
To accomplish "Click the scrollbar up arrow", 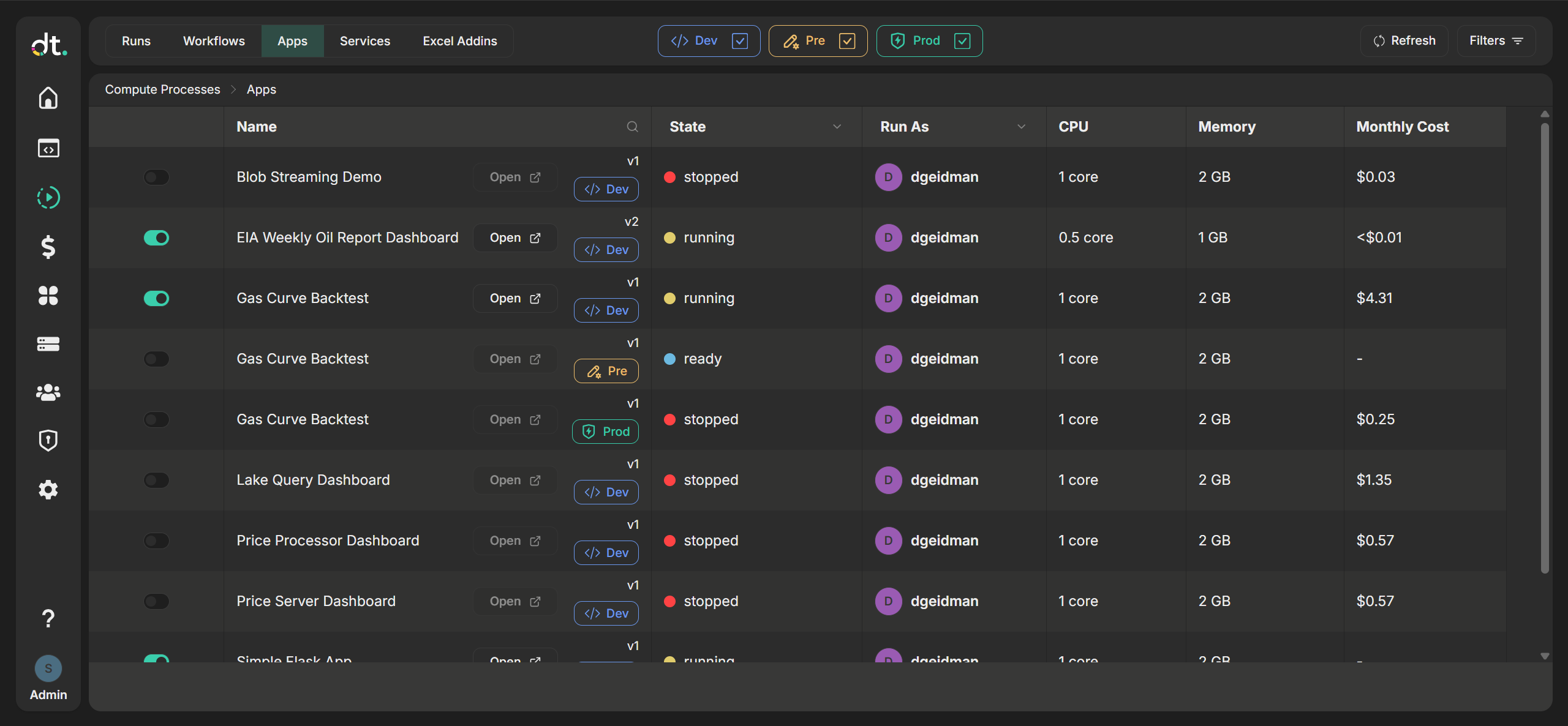I will point(1545,114).
